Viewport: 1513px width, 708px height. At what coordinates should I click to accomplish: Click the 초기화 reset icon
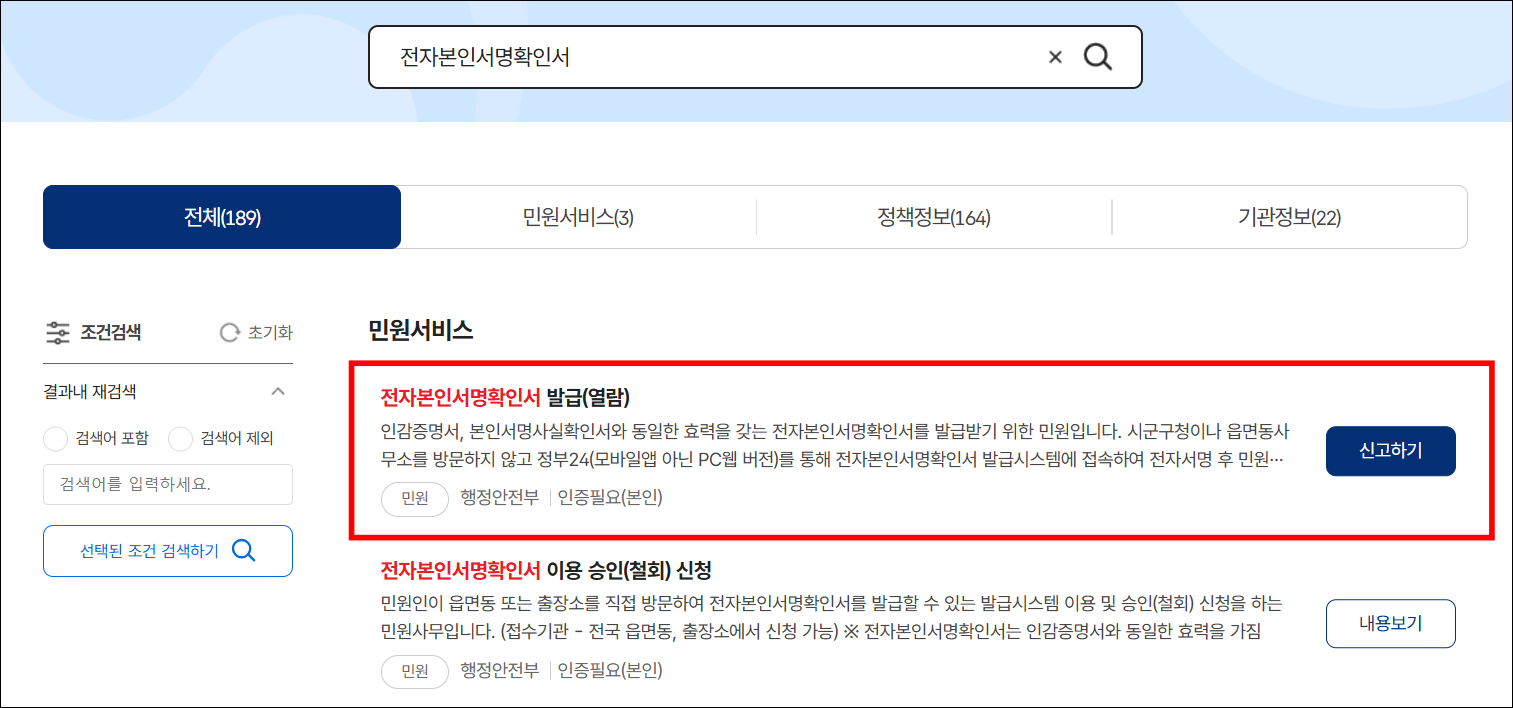pyautogui.click(x=228, y=332)
